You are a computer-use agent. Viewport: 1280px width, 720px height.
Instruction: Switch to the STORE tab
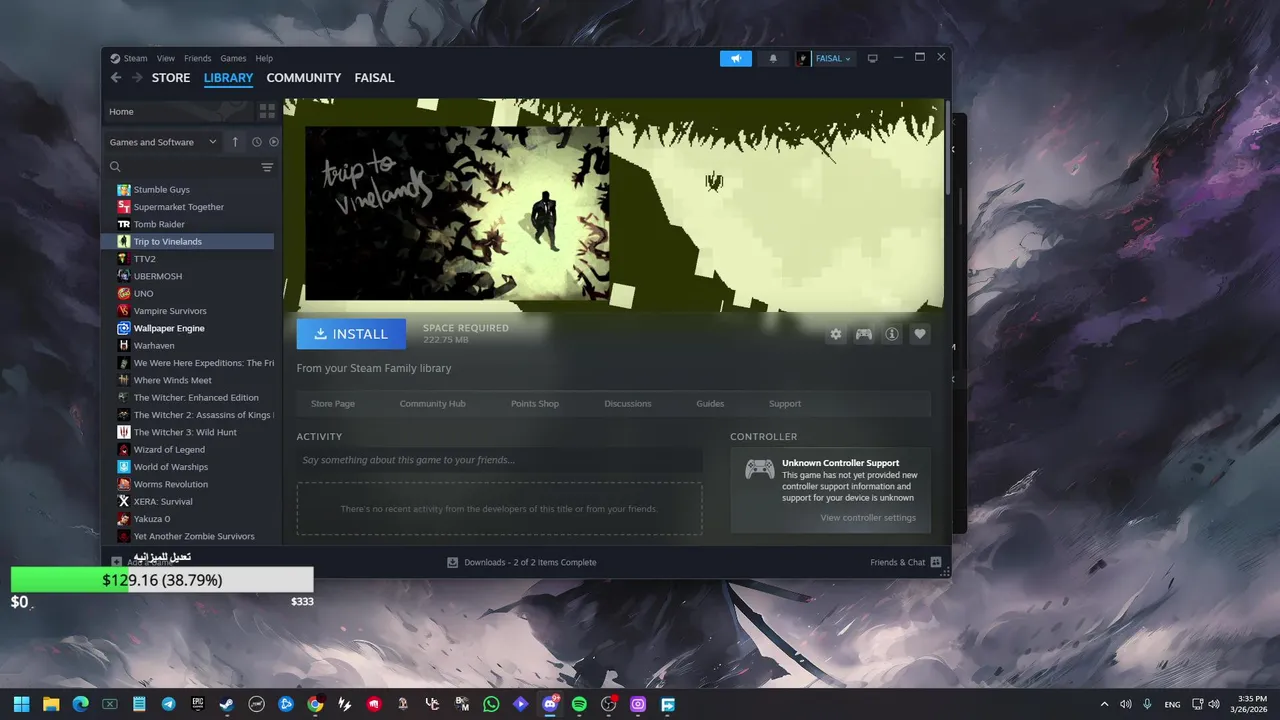tap(171, 78)
